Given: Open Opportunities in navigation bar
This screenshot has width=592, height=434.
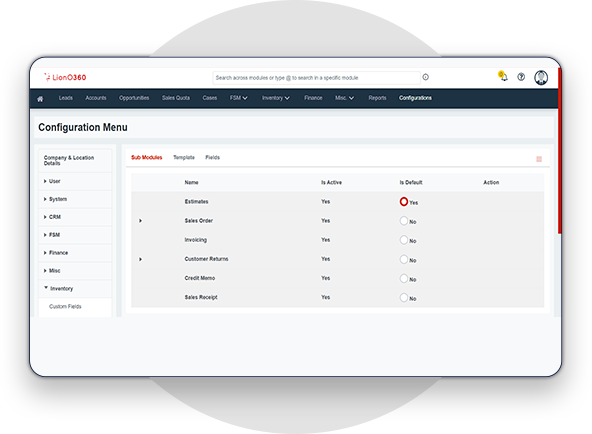Looking at the screenshot, I should (134, 98).
